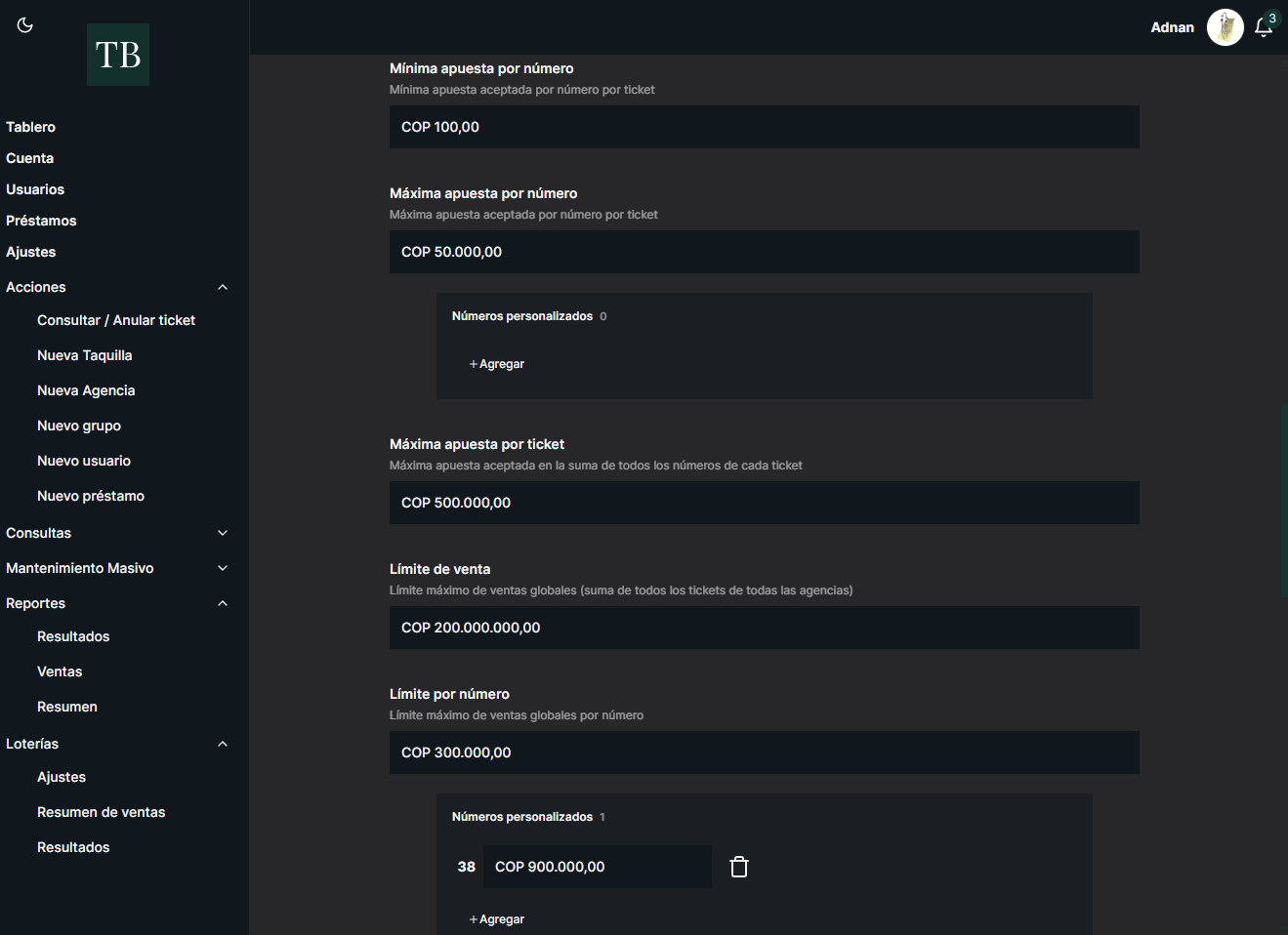Select Nueva Taquilla action
This screenshot has width=1288, height=935.
point(85,355)
